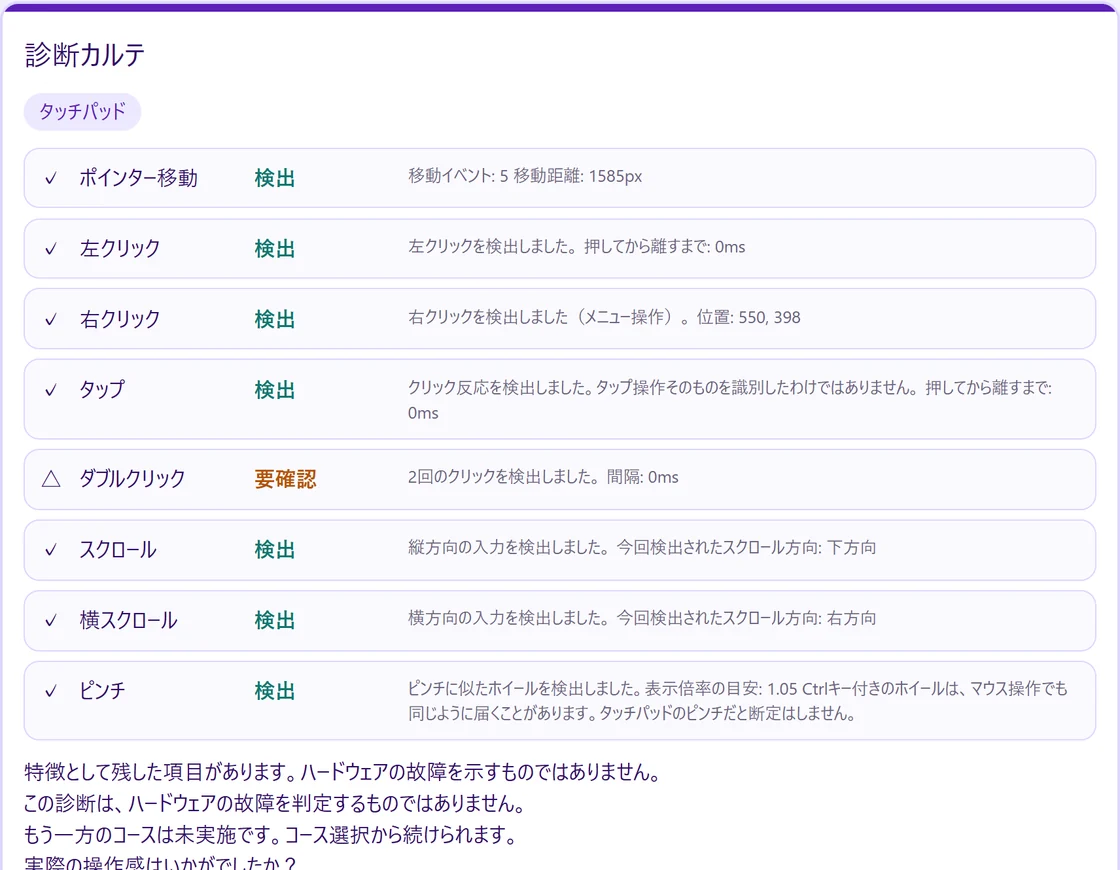Click the 検出 status in 右クリック row
The height and width of the screenshot is (870, 1120).
(275, 319)
